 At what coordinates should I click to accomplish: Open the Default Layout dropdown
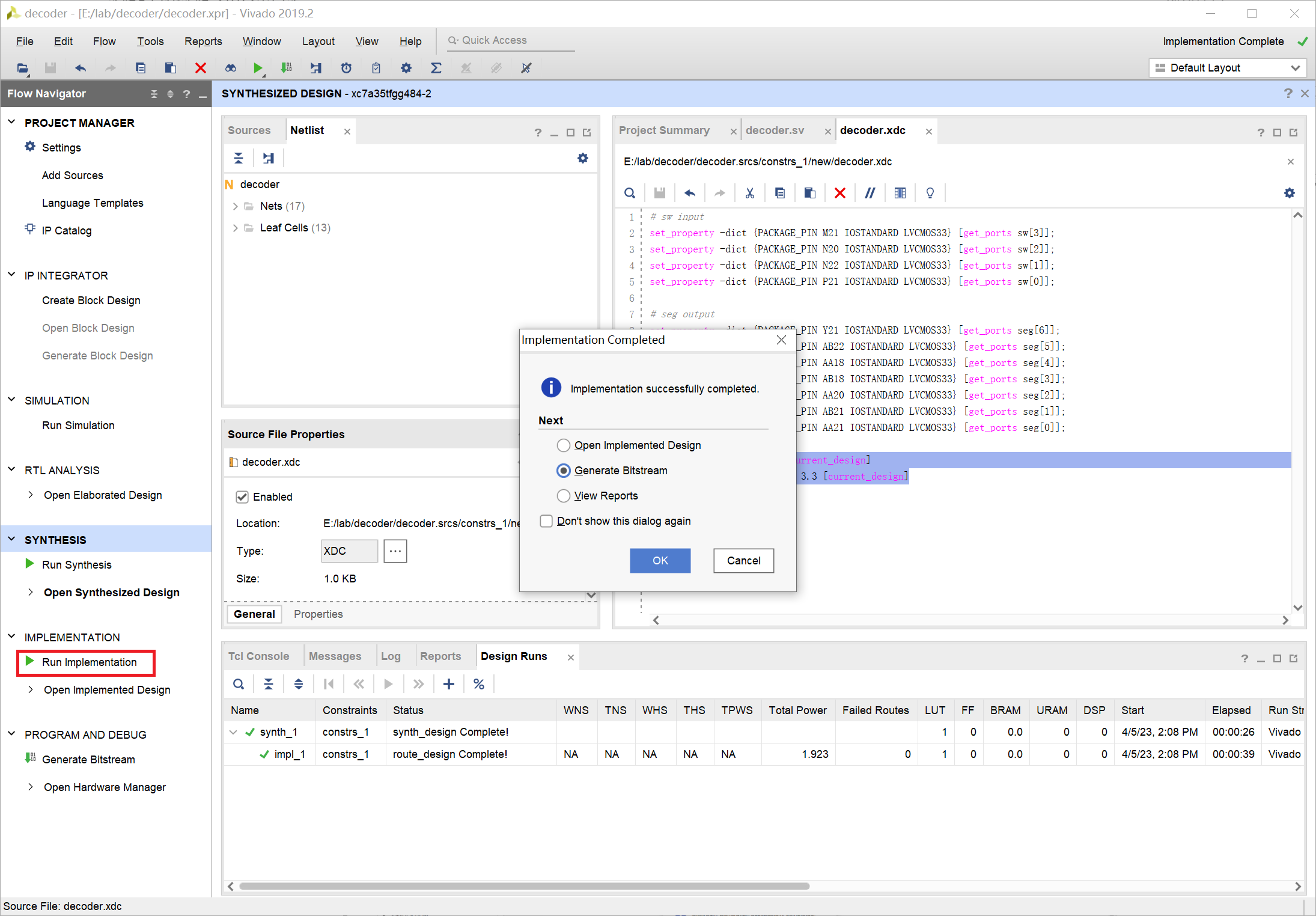pyautogui.click(x=1227, y=68)
